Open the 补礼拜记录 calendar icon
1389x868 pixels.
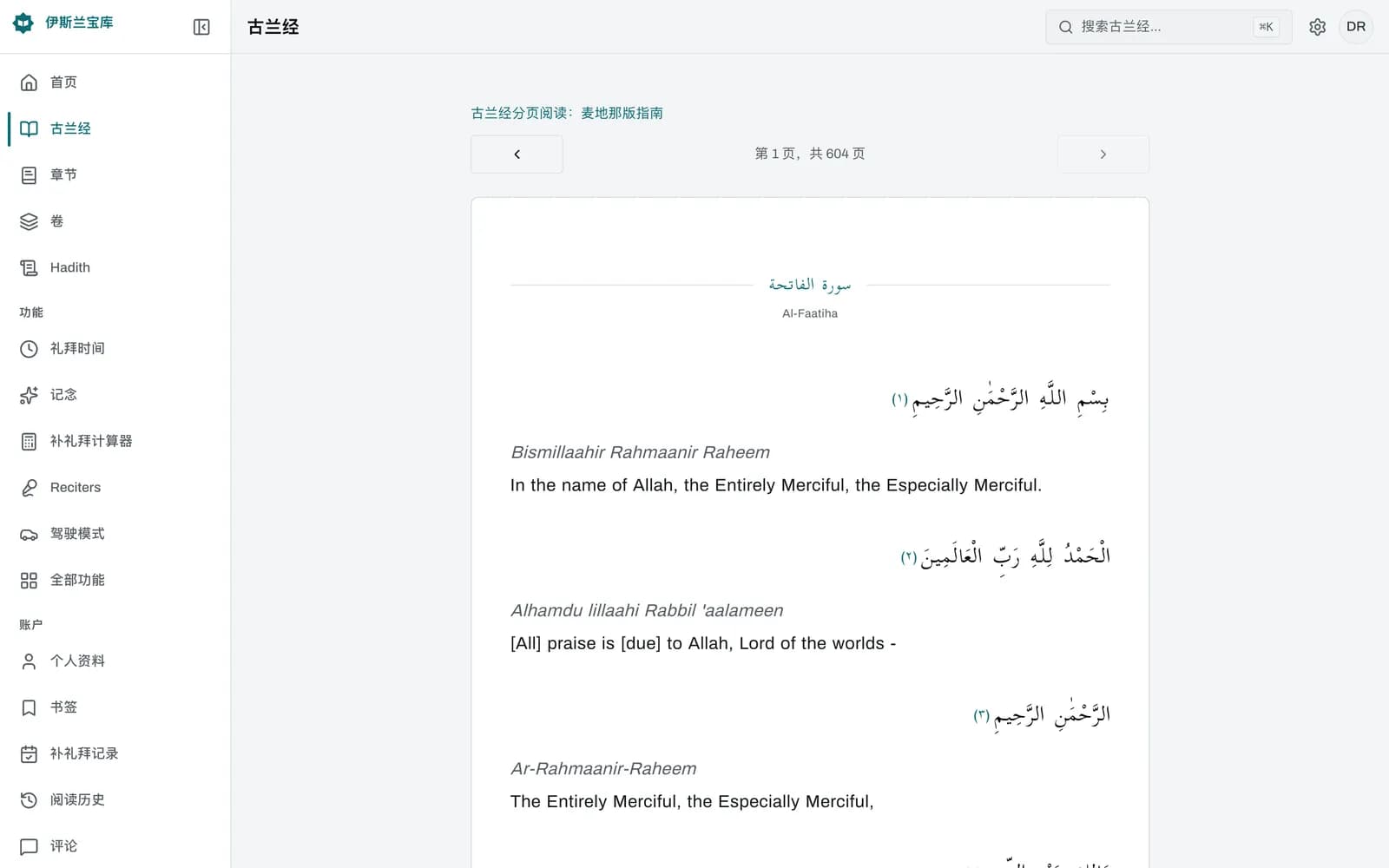tap(29, 753)
